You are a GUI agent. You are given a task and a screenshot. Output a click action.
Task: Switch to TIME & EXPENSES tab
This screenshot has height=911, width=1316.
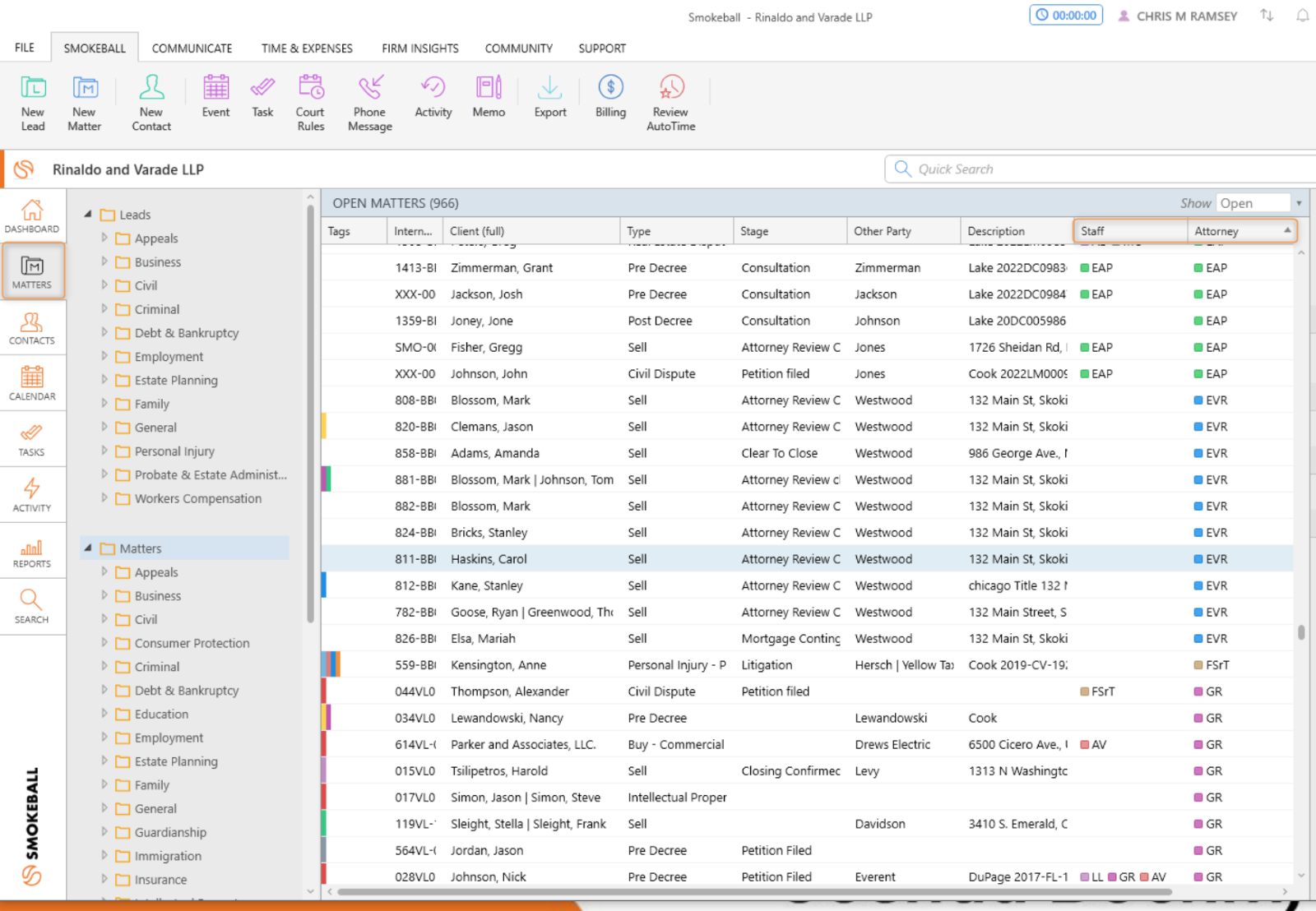(307, 49)
